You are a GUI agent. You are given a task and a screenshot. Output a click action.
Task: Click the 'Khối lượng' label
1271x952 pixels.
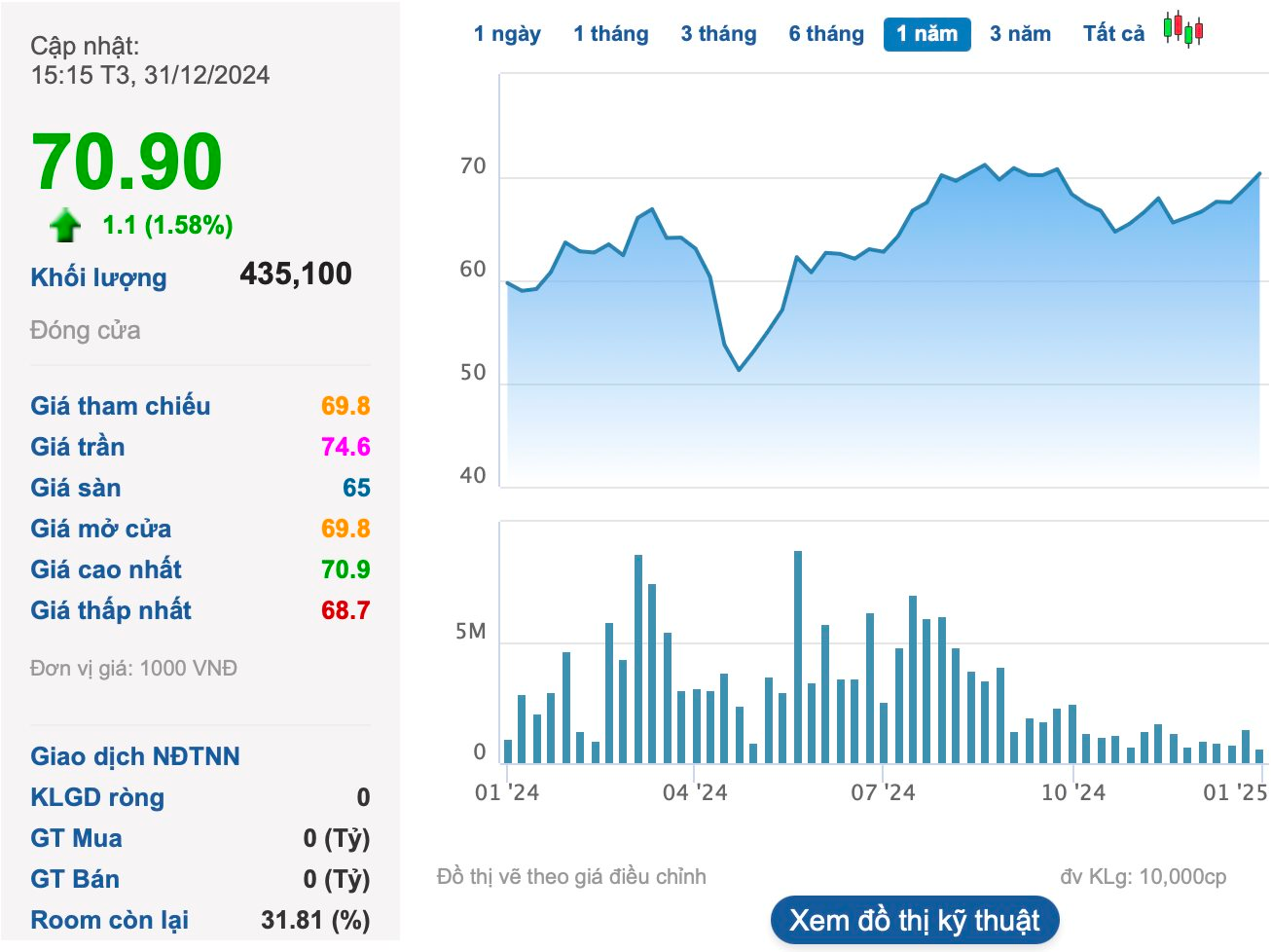tap(98, 277)
